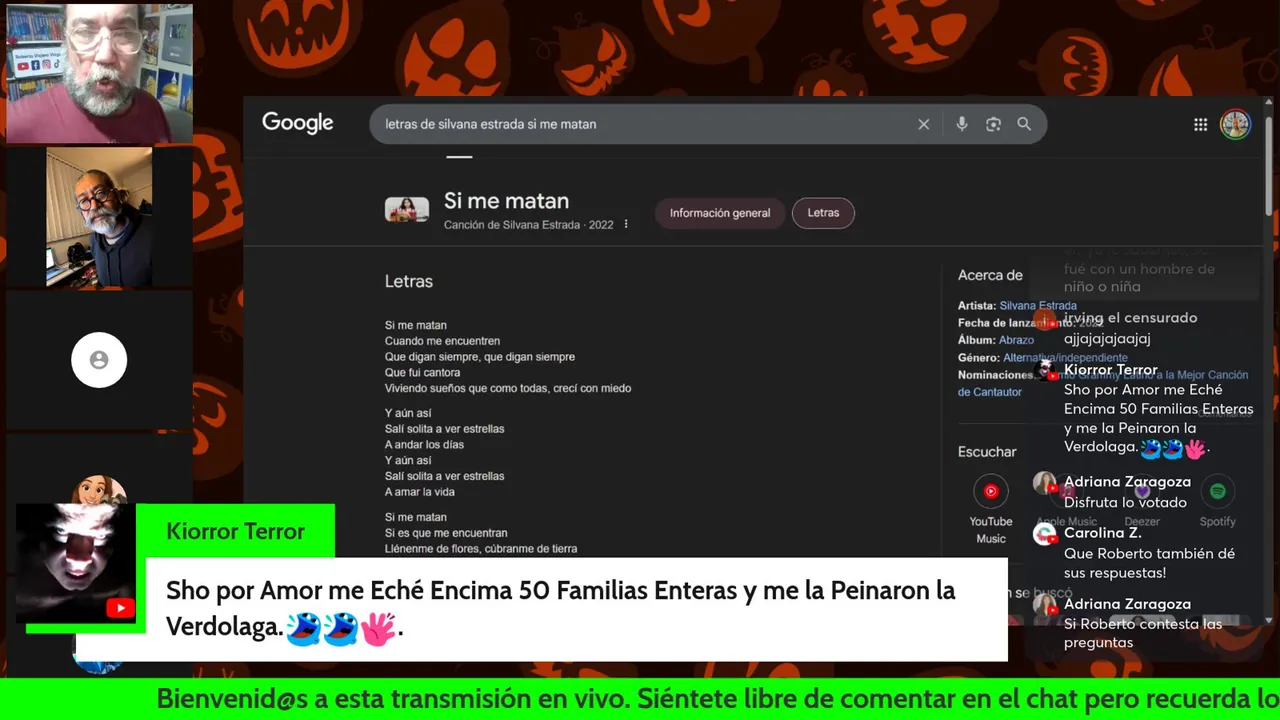Click the 'Si me matan' song title
Screen dimensions: 1280x720
(506, 201)
